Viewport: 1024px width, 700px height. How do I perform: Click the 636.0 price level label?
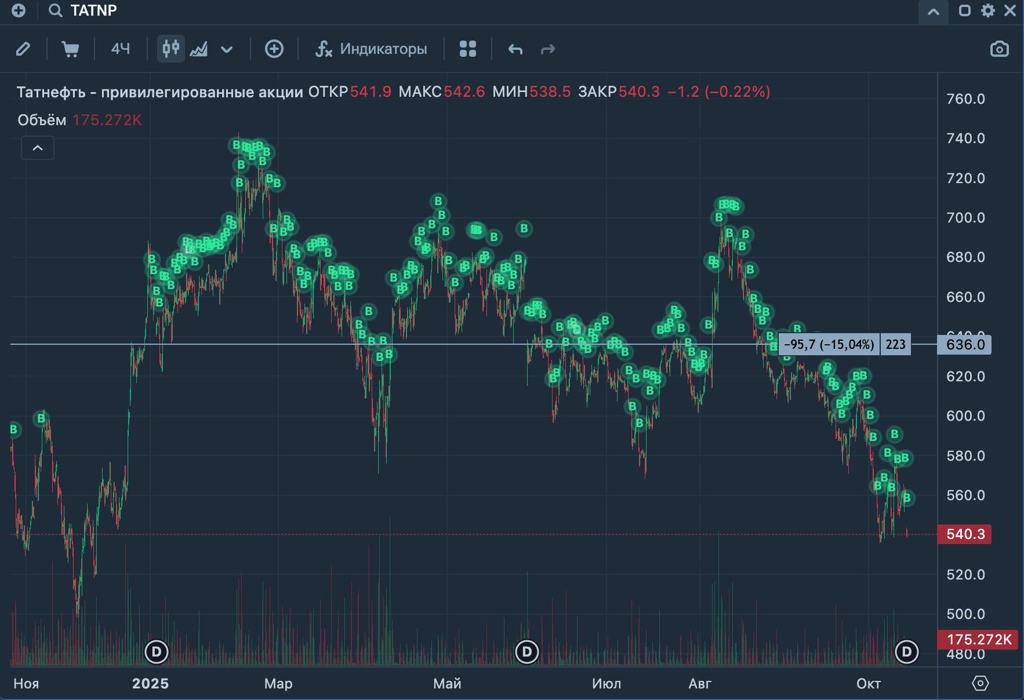tap(966, 345)
